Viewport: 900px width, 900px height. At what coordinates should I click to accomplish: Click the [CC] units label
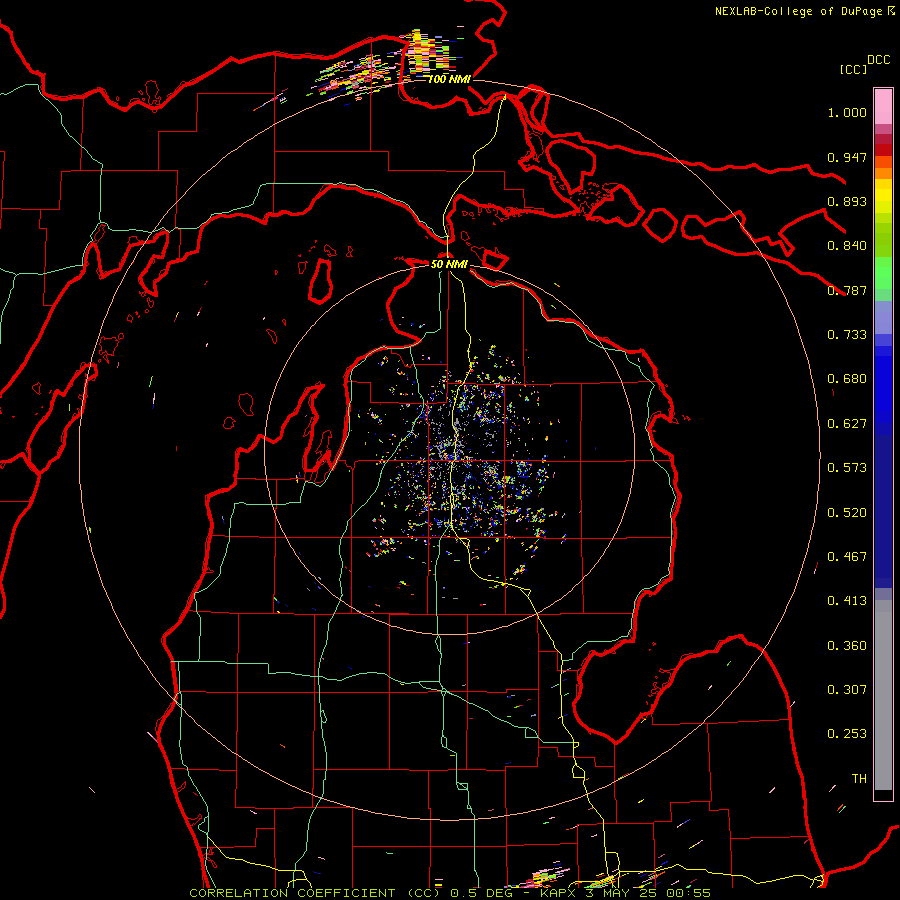tap(853, 69)
